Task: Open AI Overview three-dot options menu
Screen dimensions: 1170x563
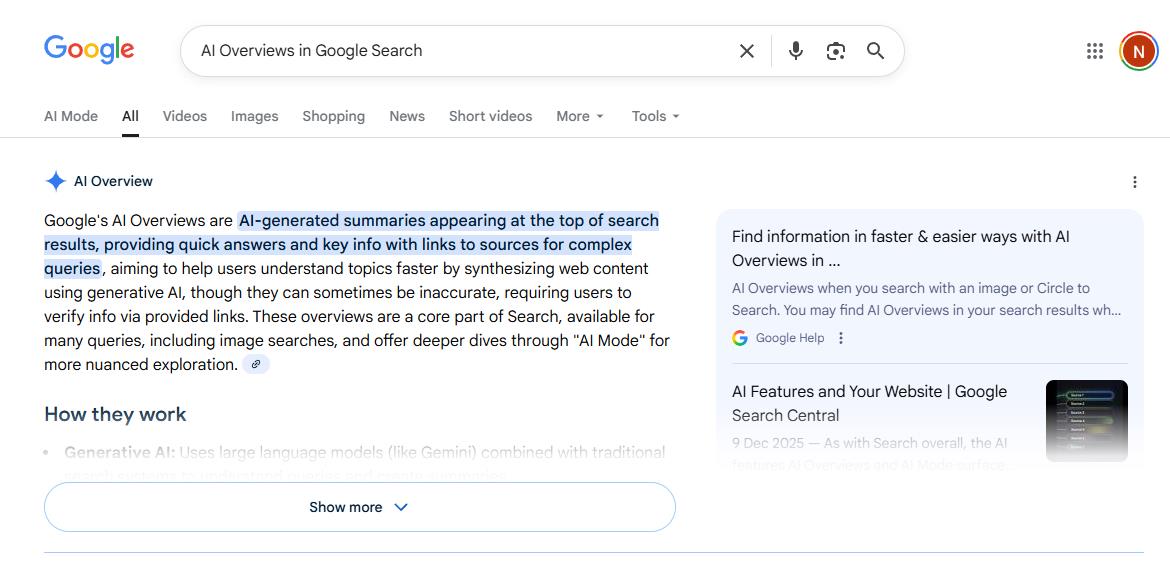Action: [x=1134, y=182]
